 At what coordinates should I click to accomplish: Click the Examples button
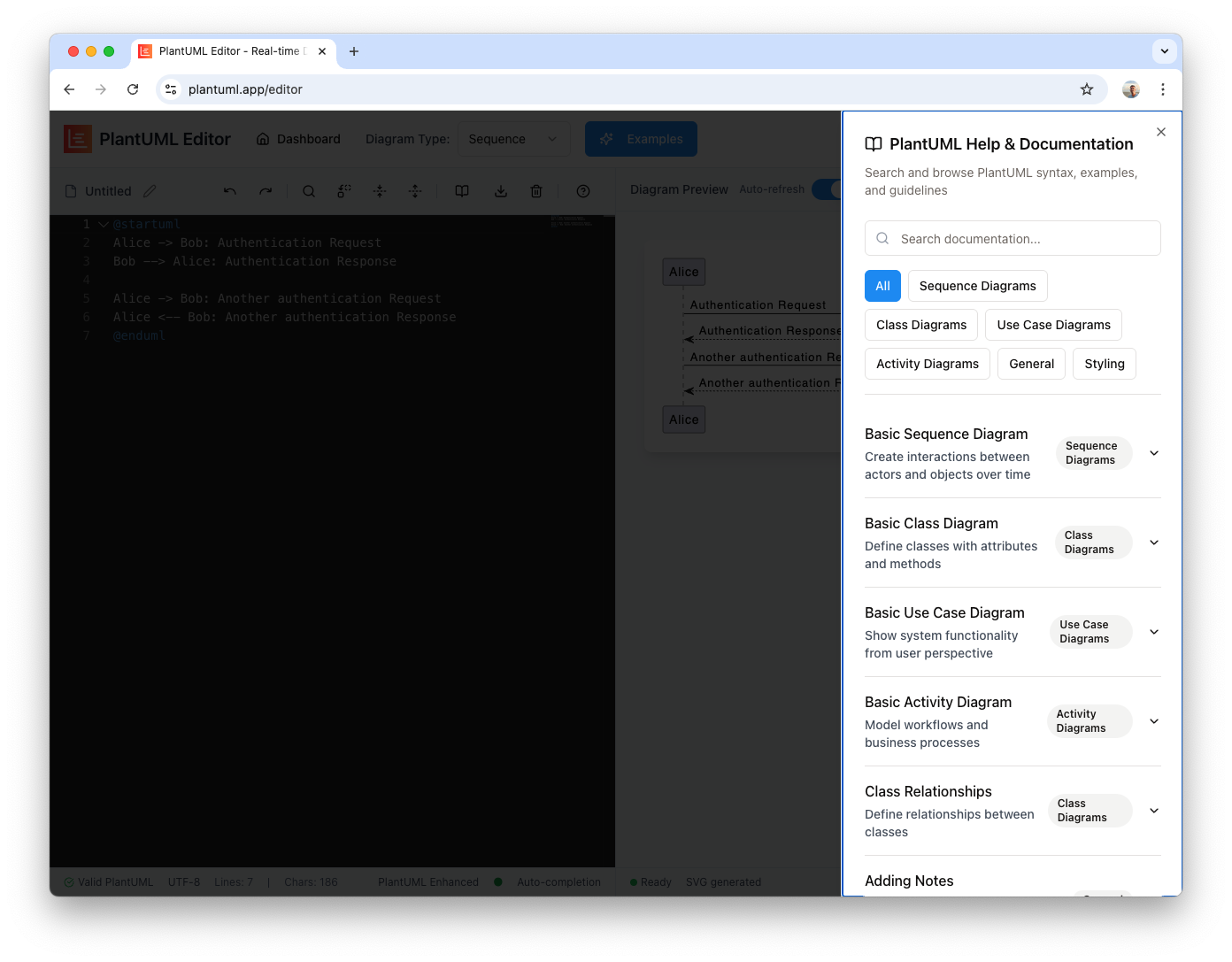point(641,139)
